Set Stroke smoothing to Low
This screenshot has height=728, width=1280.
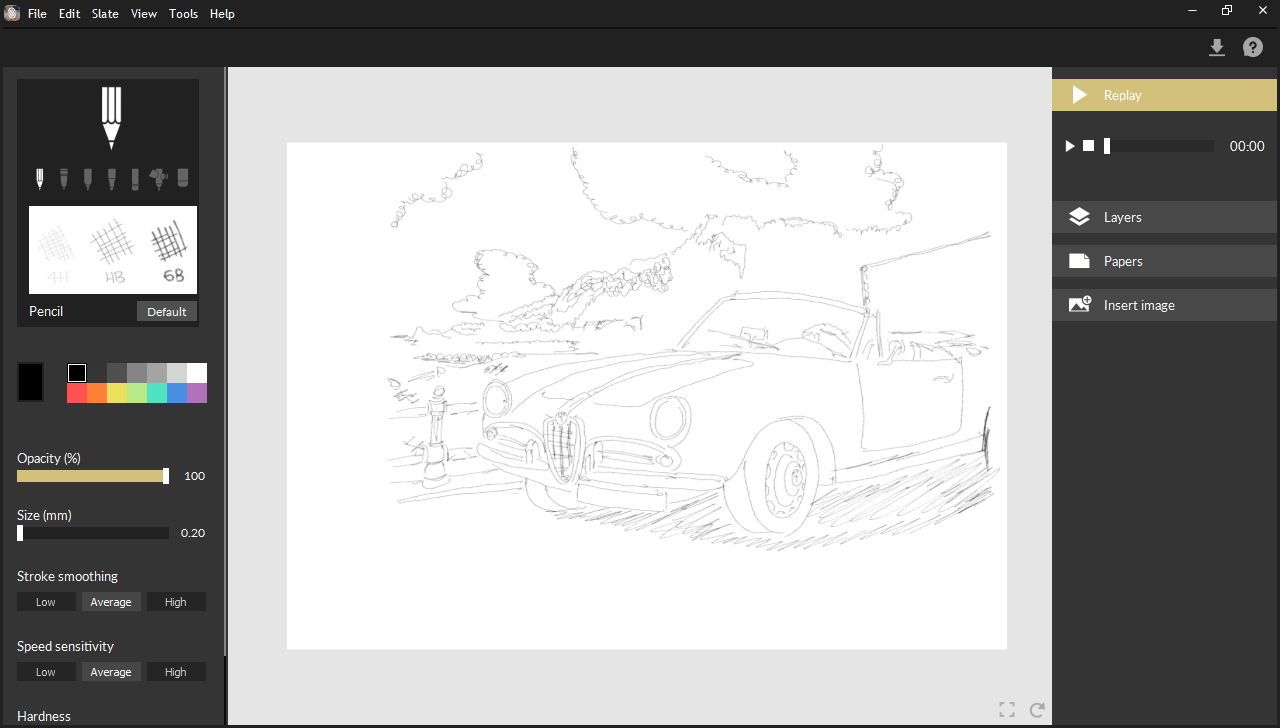[46, 602]
